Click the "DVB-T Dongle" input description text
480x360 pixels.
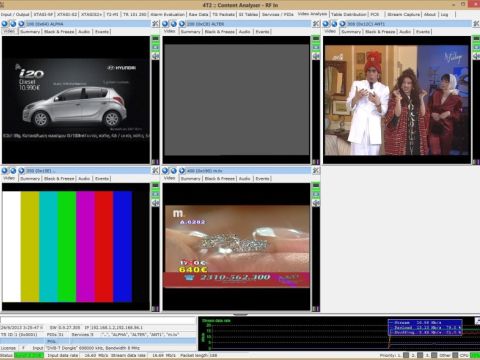(x=93, y=348)
